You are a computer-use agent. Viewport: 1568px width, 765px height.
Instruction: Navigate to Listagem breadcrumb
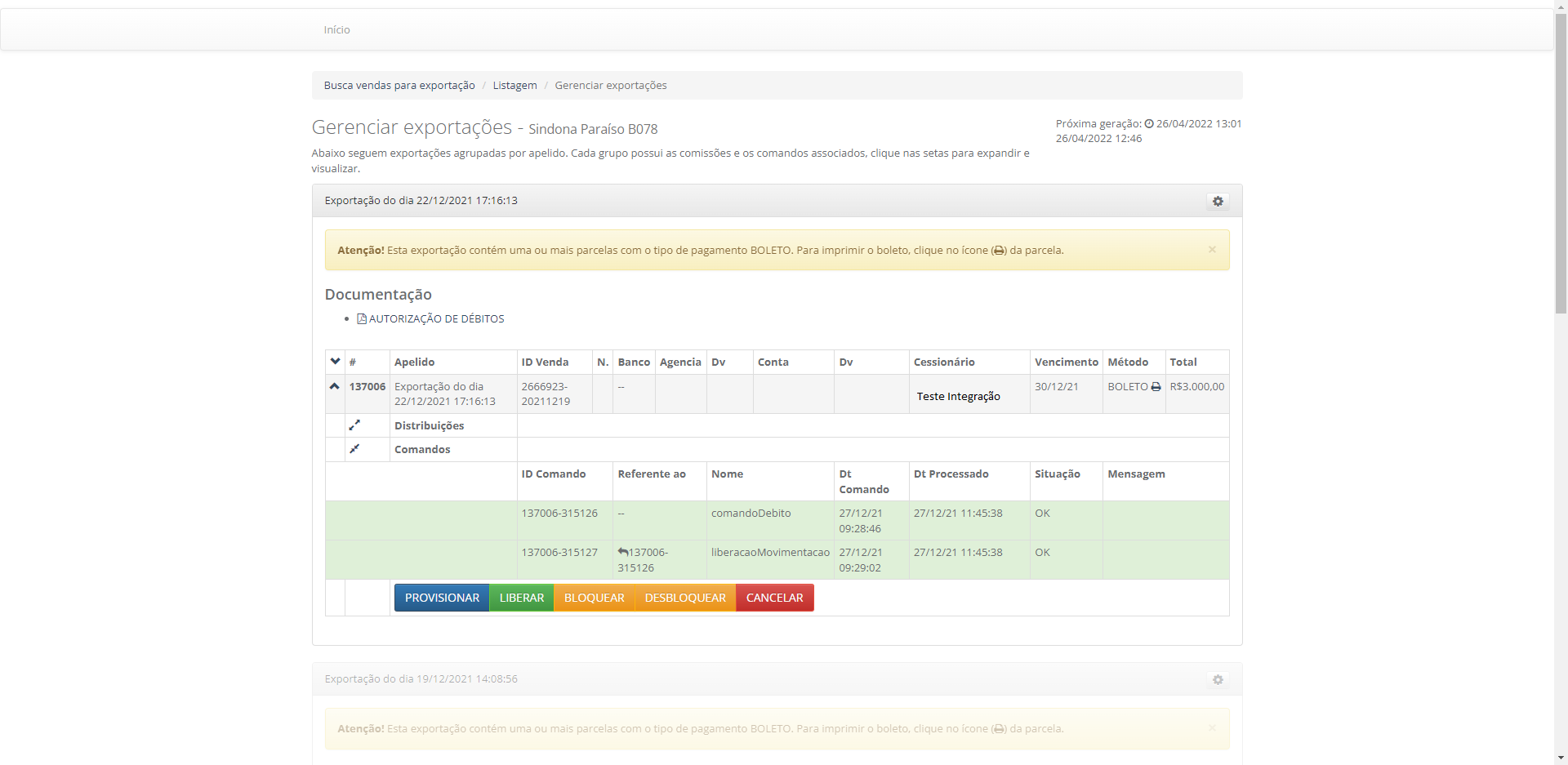[x=514, y=86]
